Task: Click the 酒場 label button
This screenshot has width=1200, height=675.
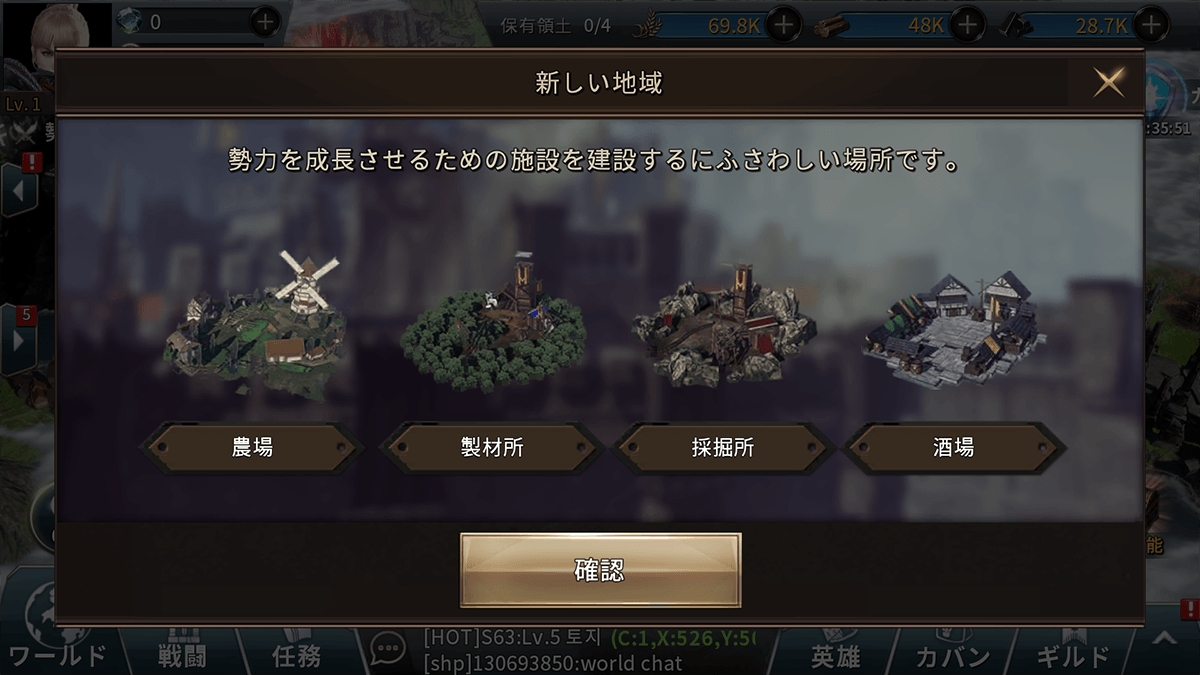Action: 954,448
